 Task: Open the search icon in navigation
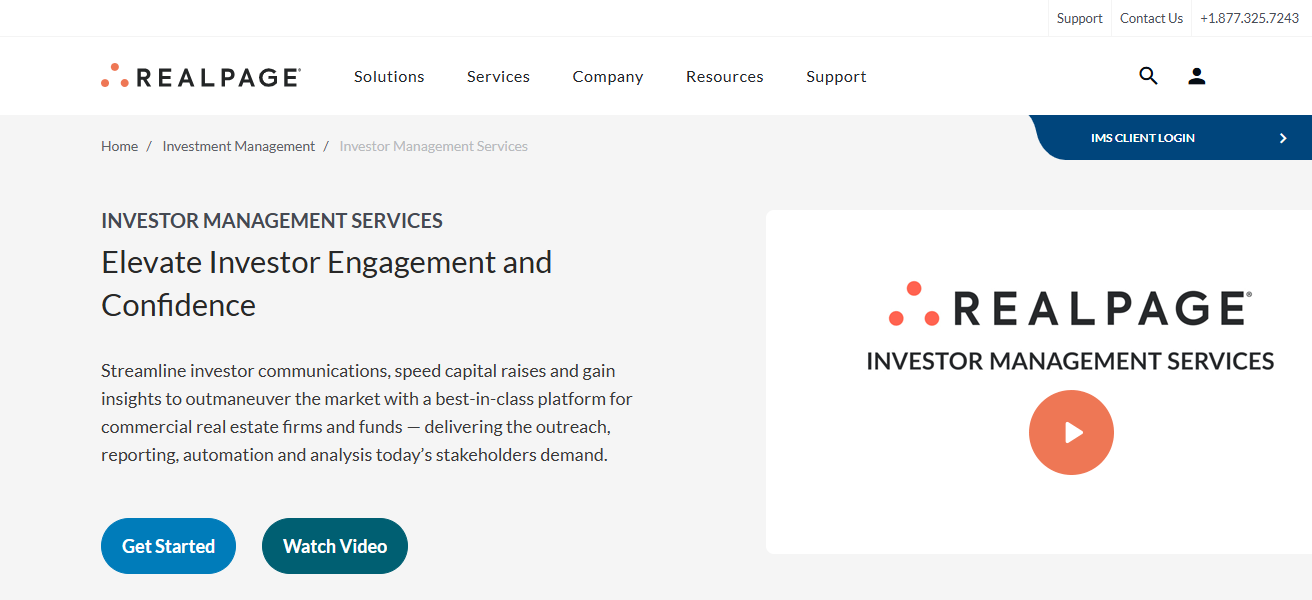1148,76
